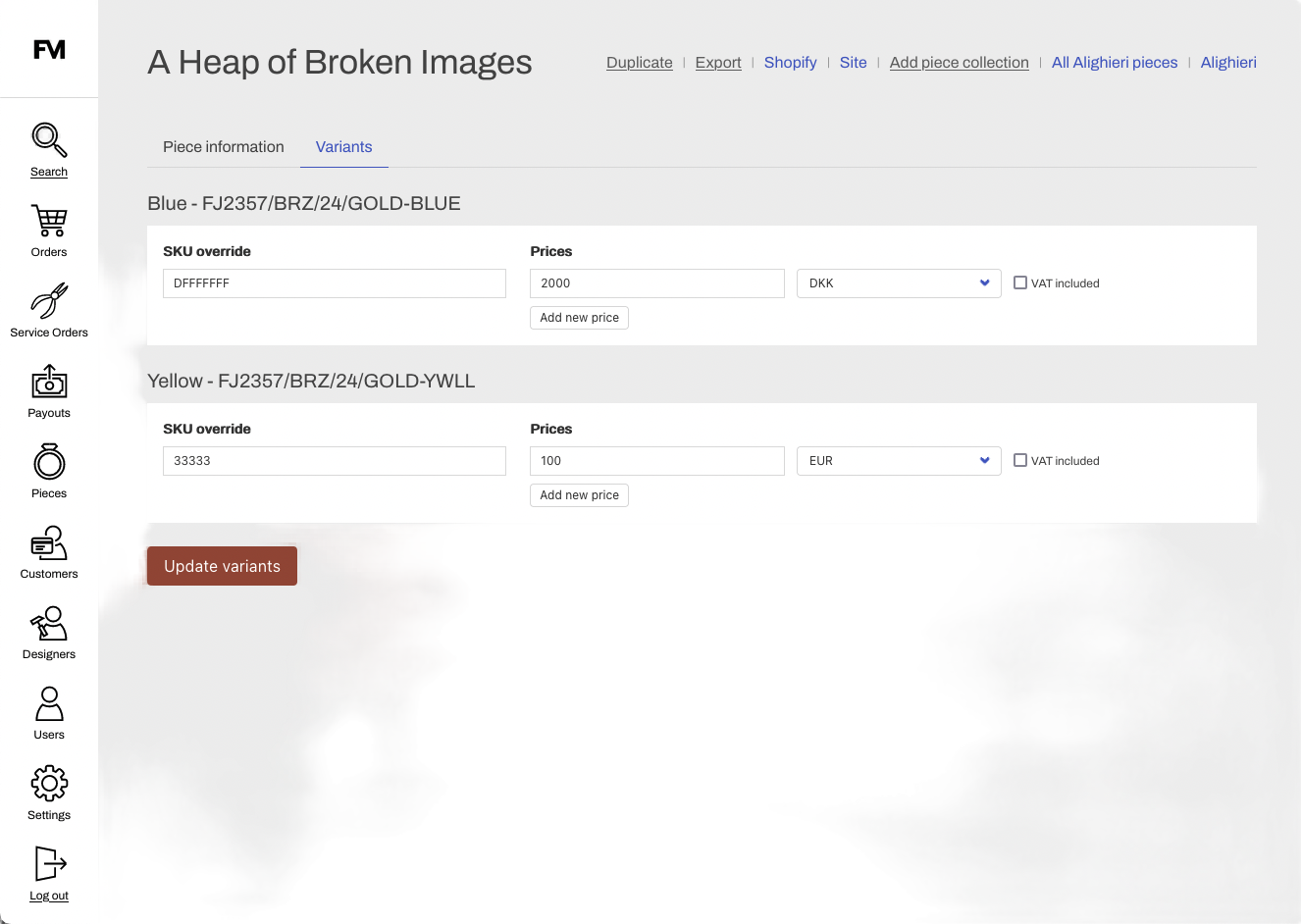Click the Yellow variant SKU override field
The width and height of the screenshot is (1301, 924).
(x=334, y=461)
